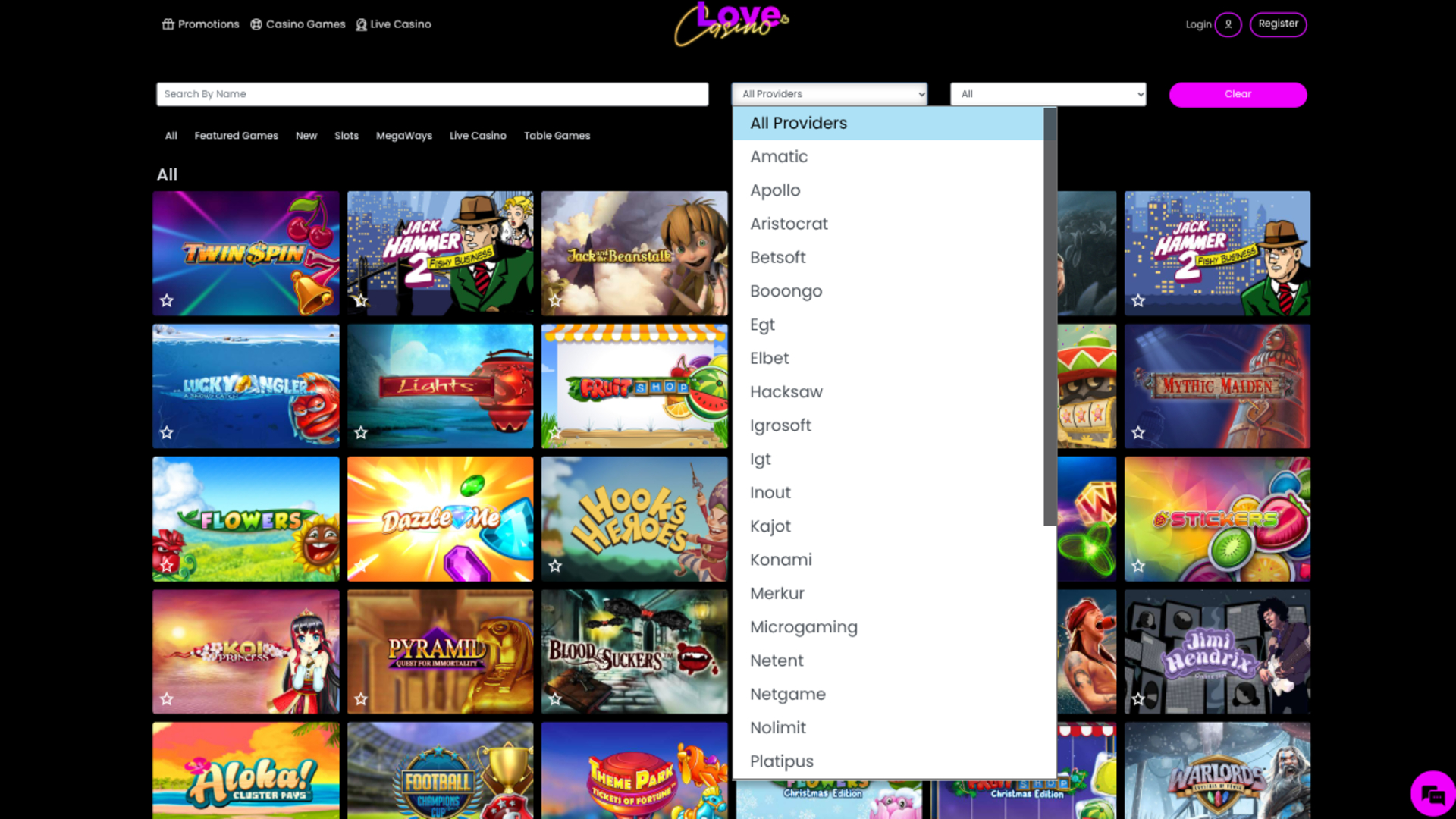Select Netent from the providers dropdown
The height and width of the screenshot is (819, 1456).
(x=776, y=661)
